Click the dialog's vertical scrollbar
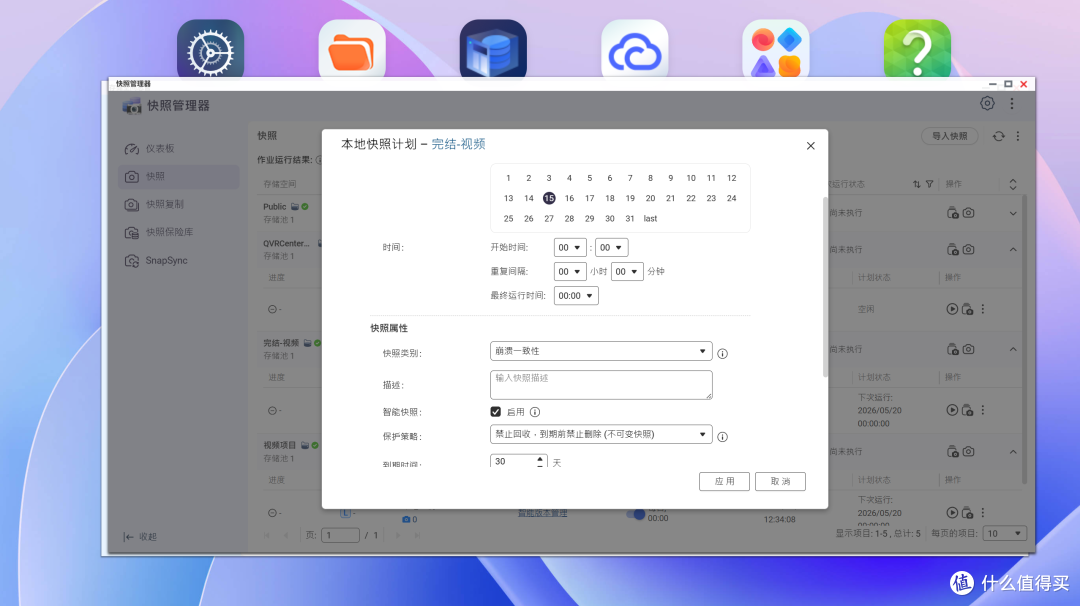This screenshot has height=606, width=1080. point(825,287)
